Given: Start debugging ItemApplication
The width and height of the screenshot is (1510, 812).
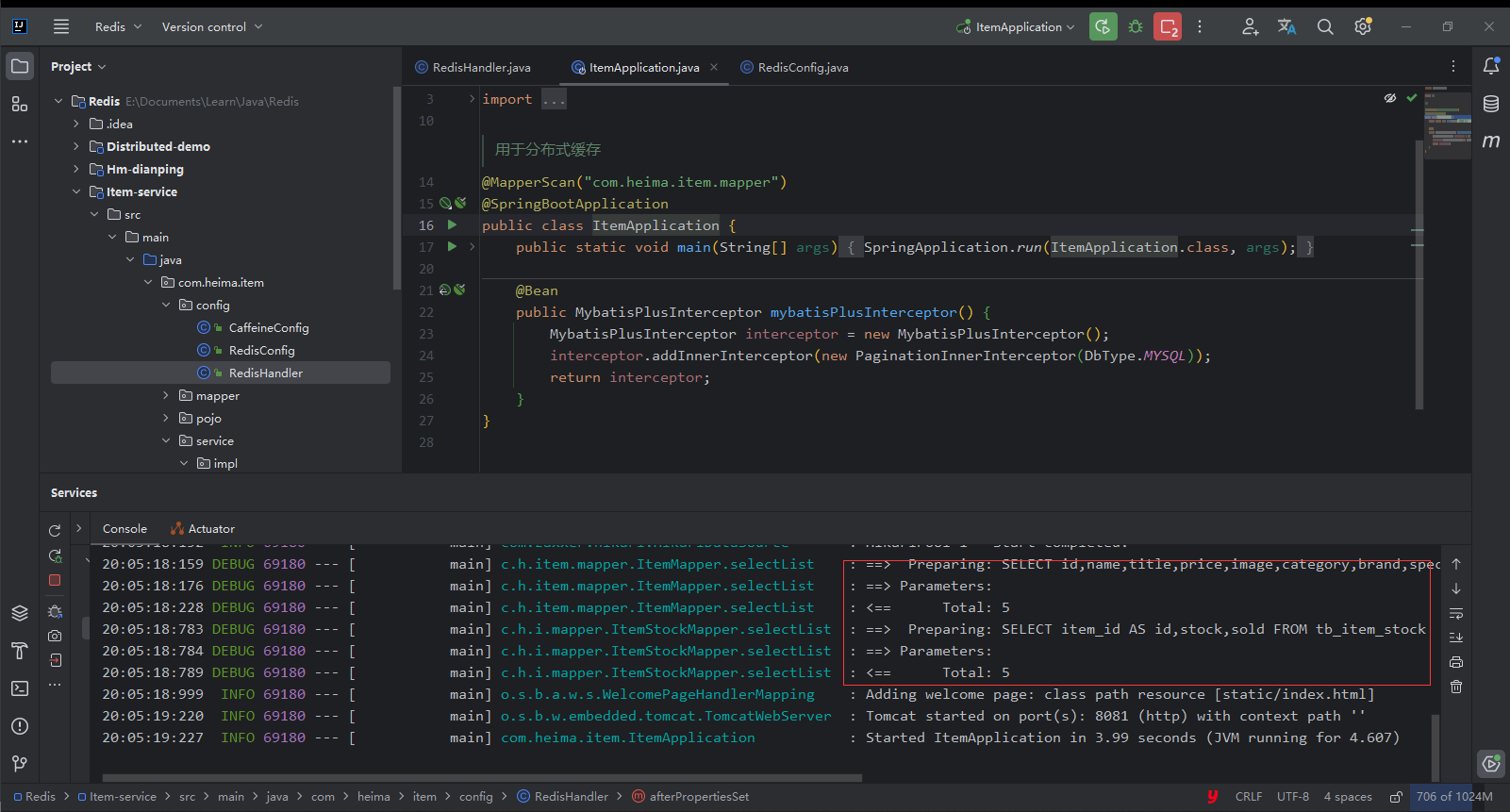Looking at the screenshot, I should pyautogui.click(x=1136, y=26).
